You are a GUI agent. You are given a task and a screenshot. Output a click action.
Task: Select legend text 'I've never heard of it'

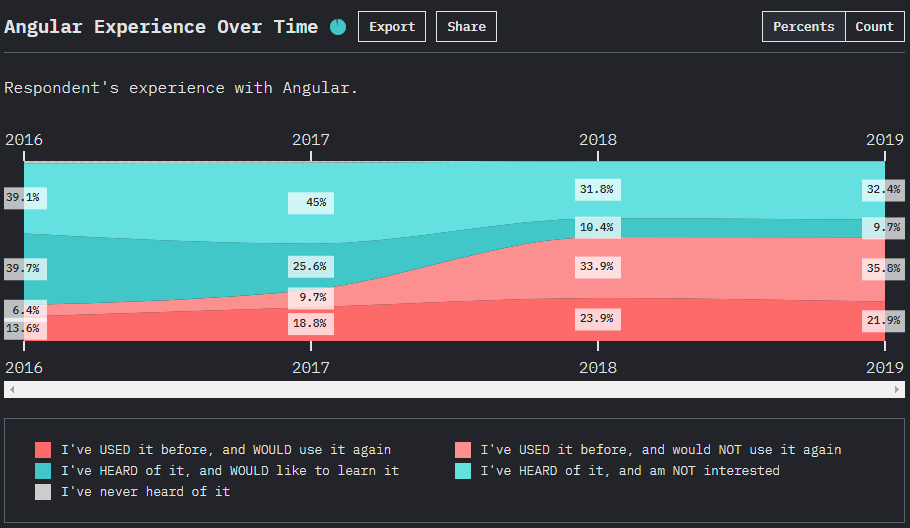146,491
